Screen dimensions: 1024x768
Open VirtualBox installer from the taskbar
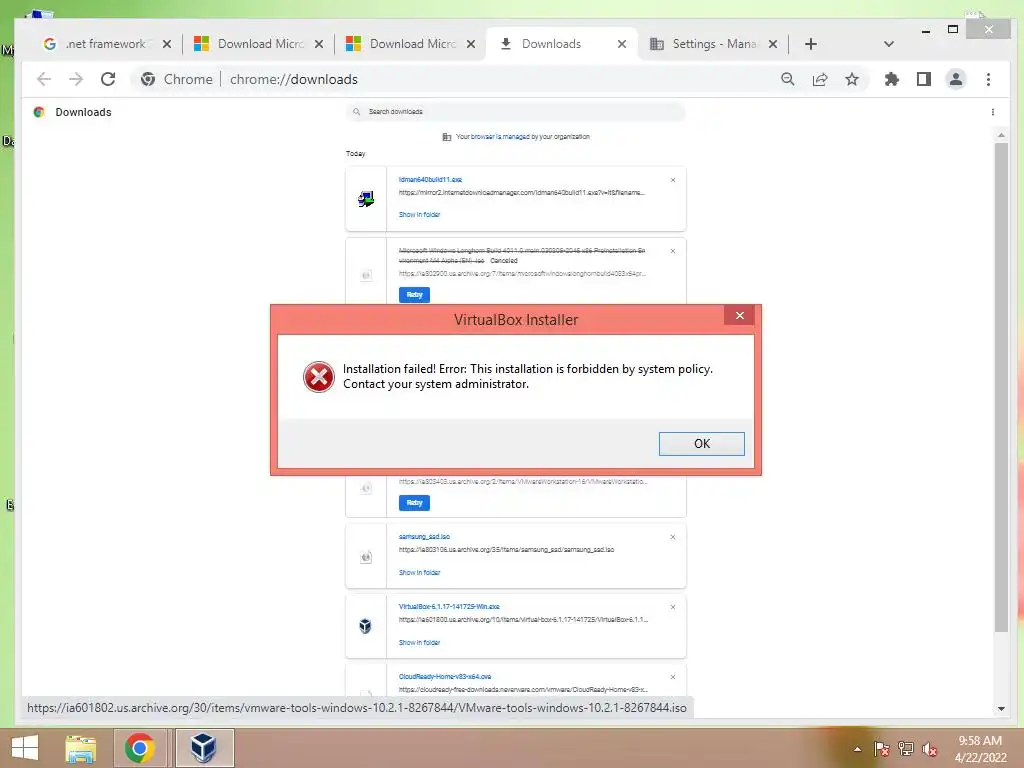click(x=204, y=748)
